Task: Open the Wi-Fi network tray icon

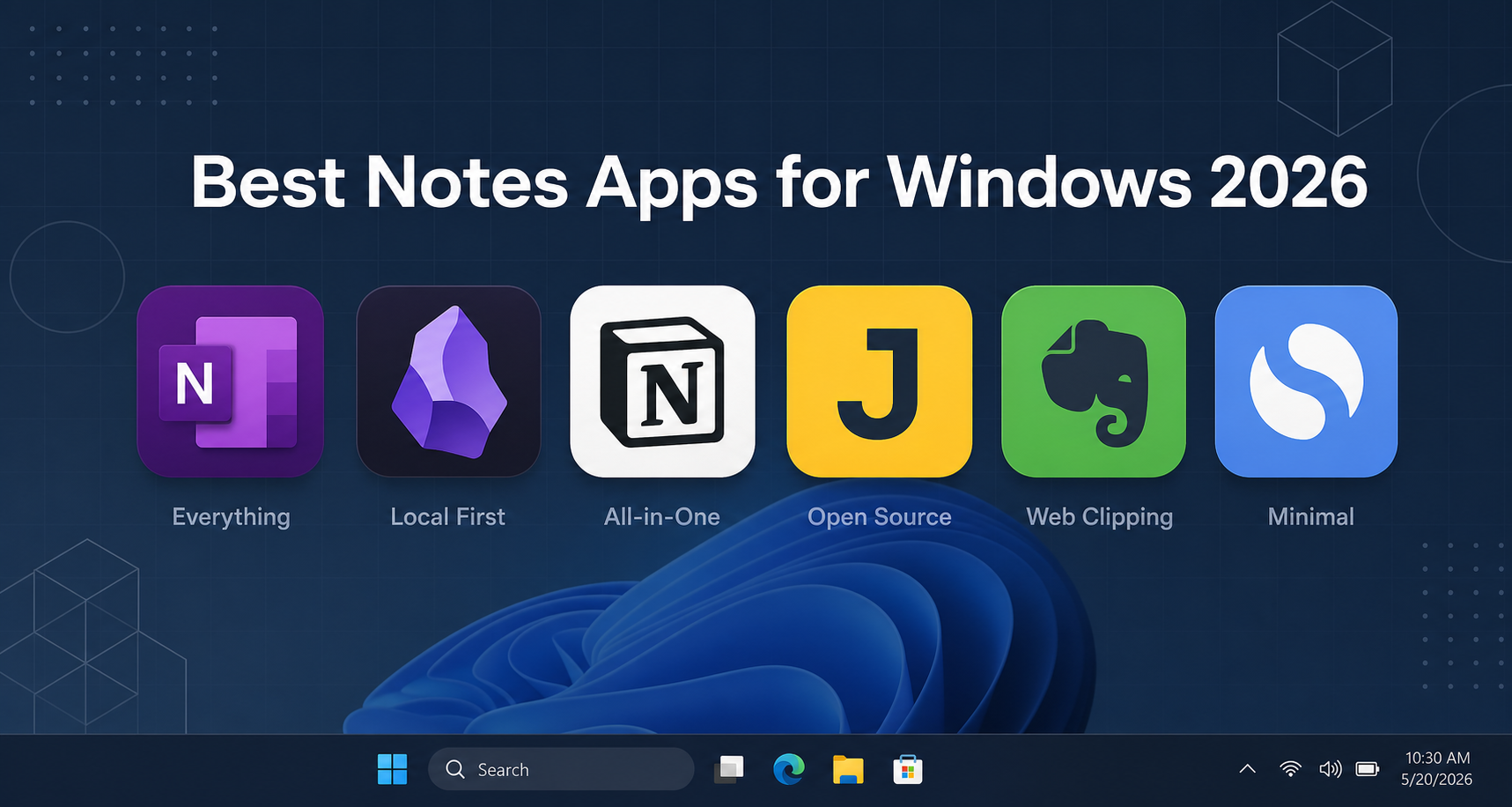Action: coord(1290,769)
